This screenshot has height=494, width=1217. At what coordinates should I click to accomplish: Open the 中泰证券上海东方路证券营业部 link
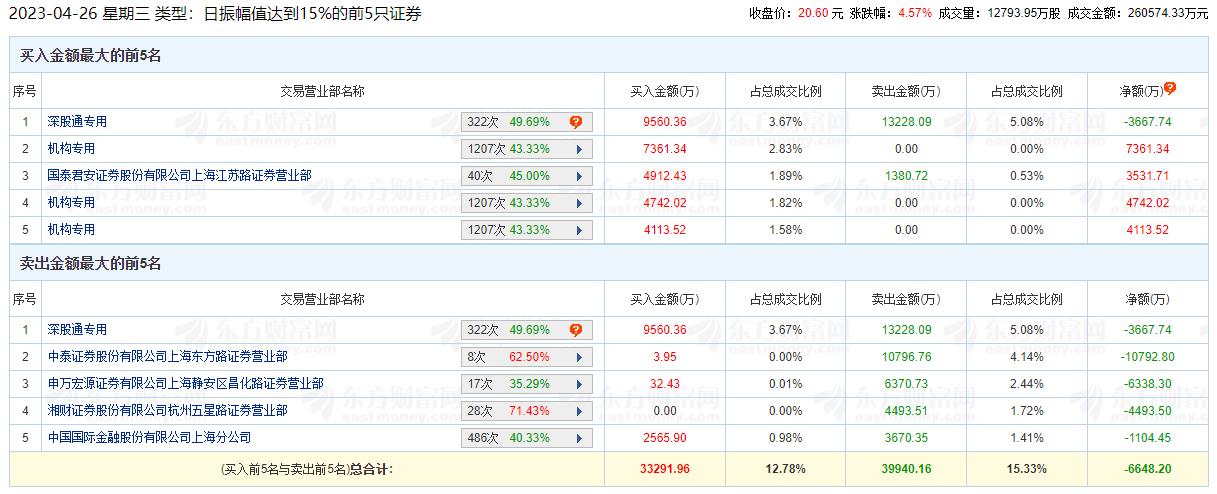point(167,357)
